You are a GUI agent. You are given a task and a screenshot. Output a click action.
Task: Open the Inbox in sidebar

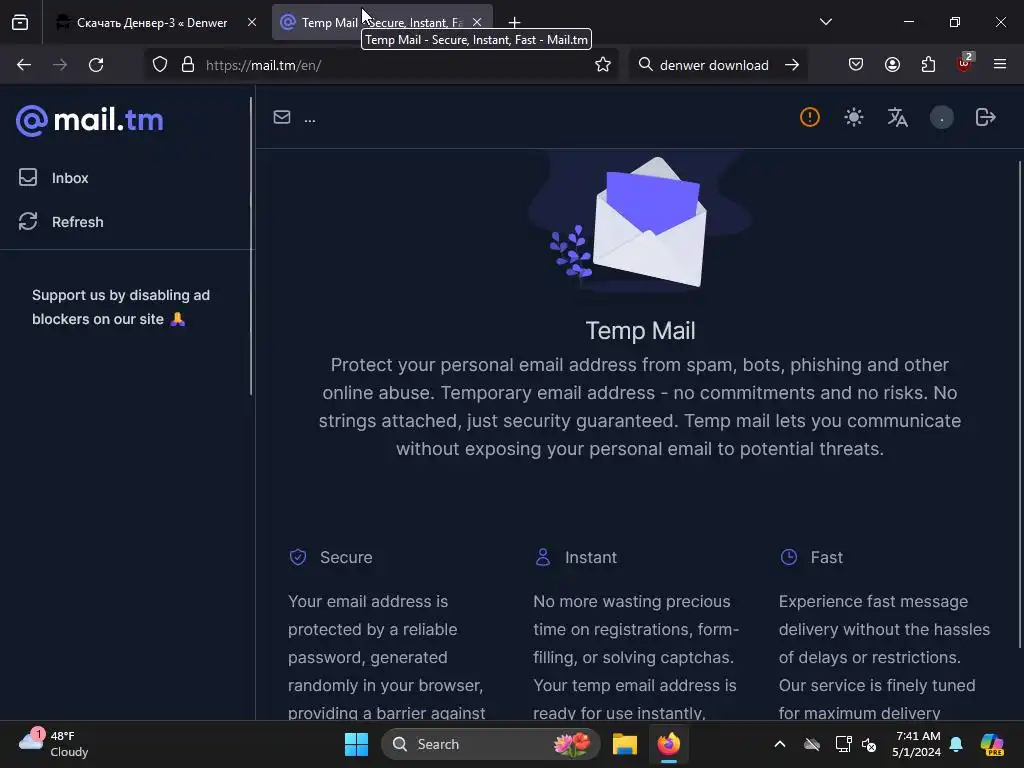[x=54, y=178]
